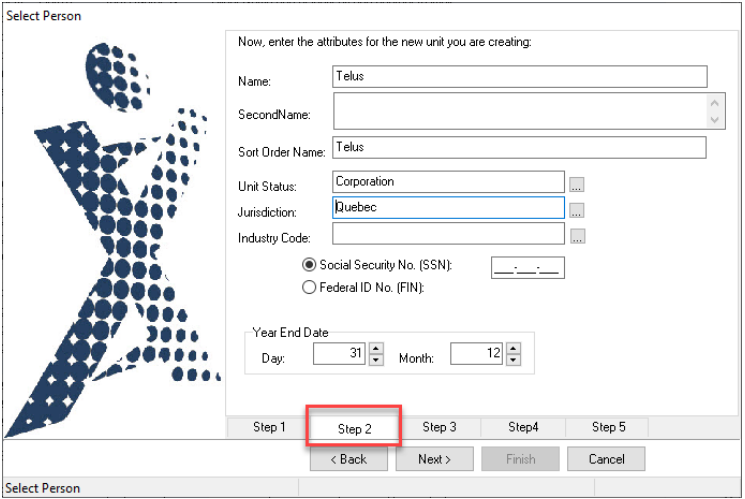Click the Month value field showing 12

pyautogui.click(x=477, y=354)
